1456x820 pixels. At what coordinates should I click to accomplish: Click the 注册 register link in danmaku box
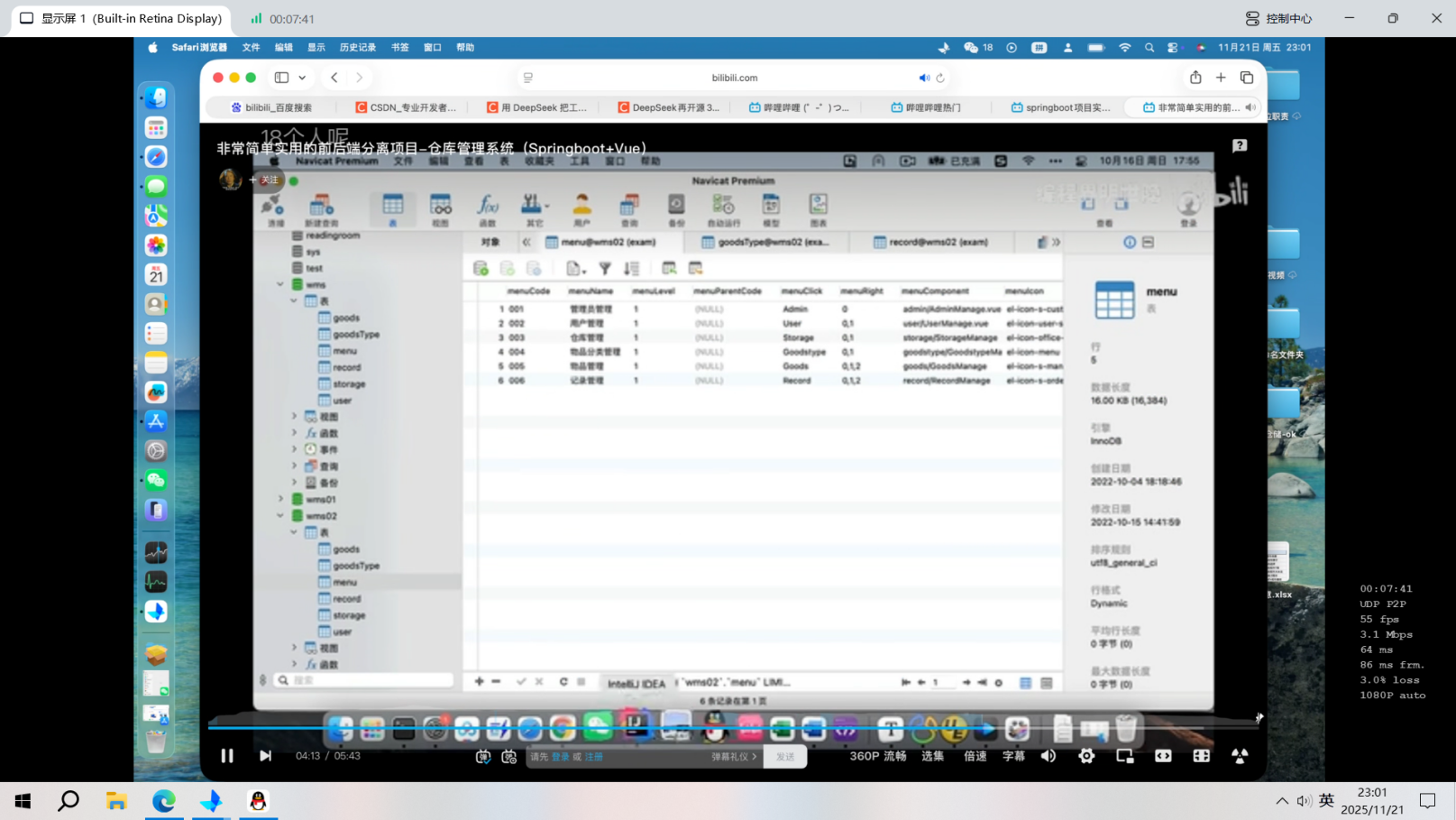(x=593, y=757)
